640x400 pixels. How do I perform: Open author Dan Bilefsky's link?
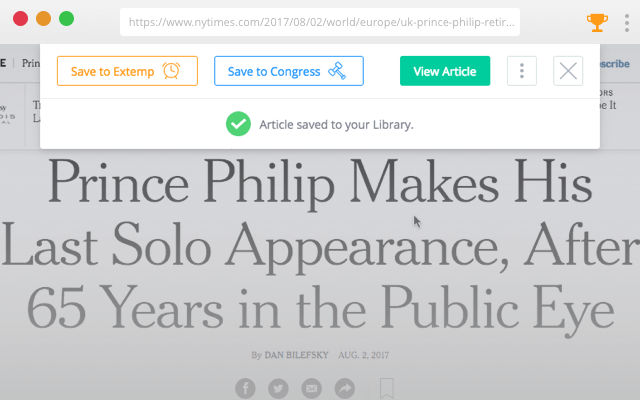(x=297, y=355)
